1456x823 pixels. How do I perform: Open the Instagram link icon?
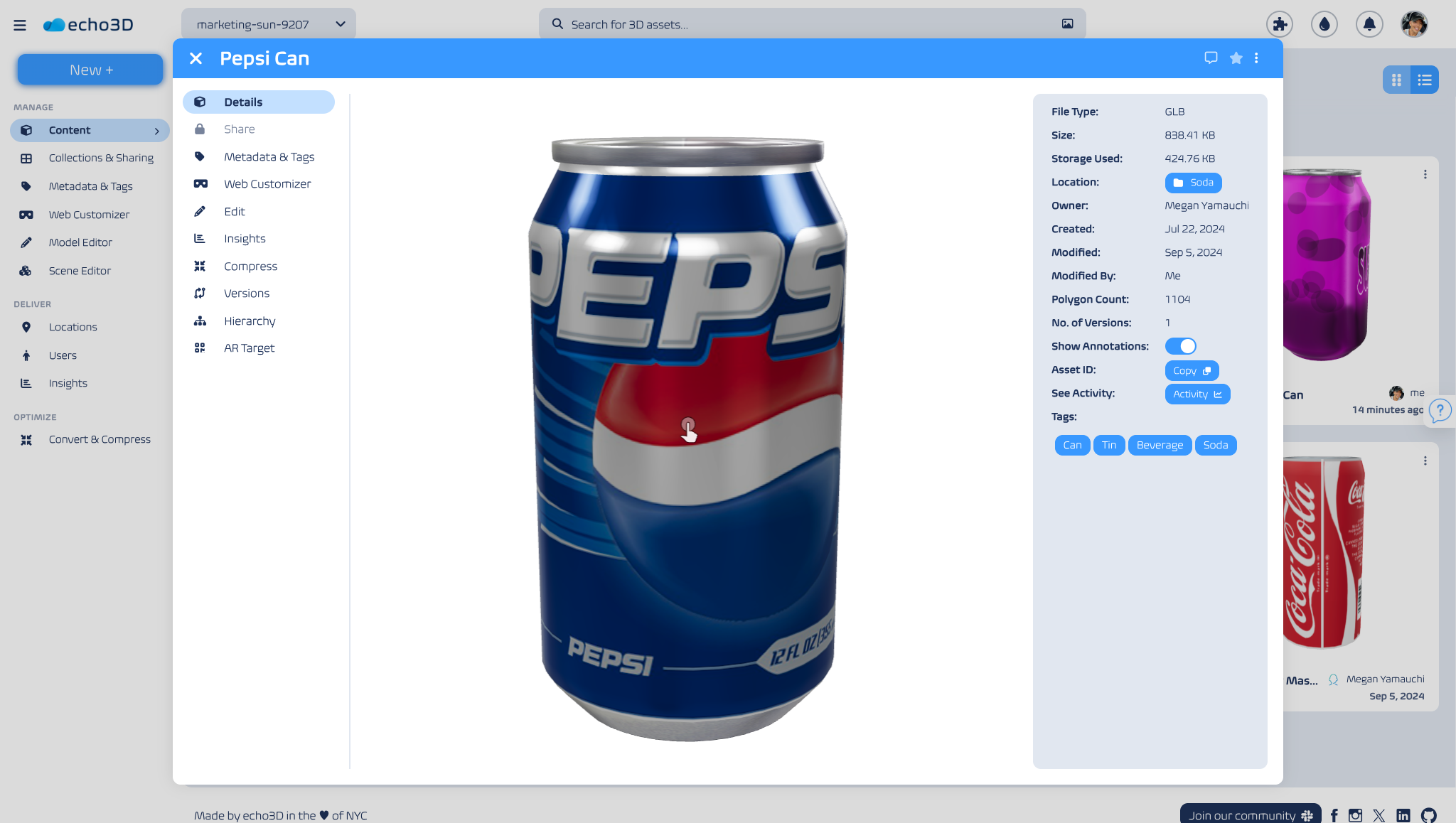coord(1356,815)
